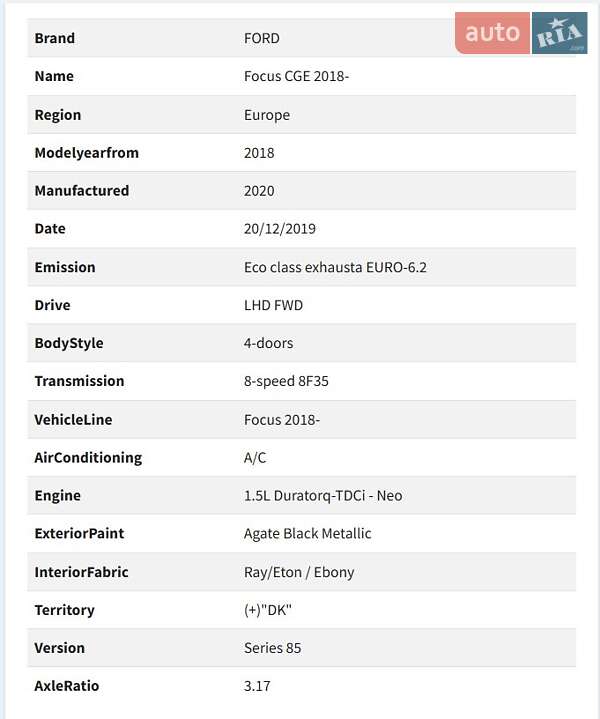Click the Focus CGE 2018- name value
This screenshot has width=600, height=719.
coord(298,76)
